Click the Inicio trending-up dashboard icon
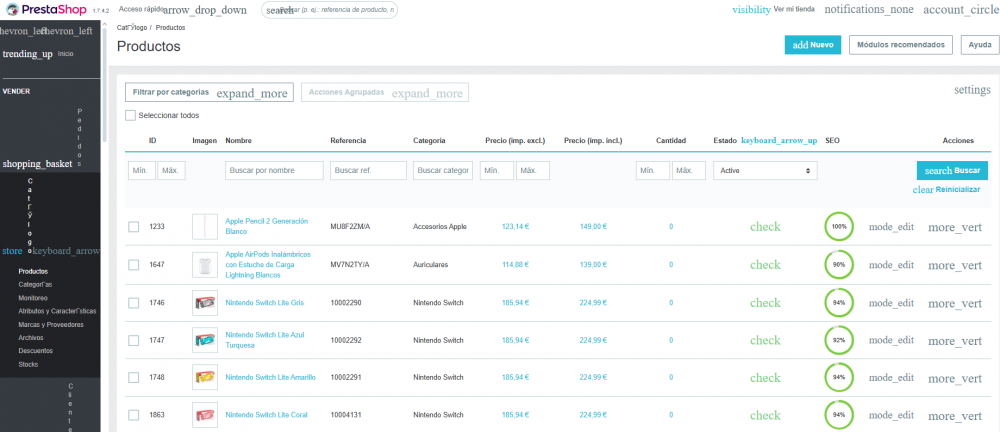The height and width of the screenshot is (432, 1000). coord(27,54)
